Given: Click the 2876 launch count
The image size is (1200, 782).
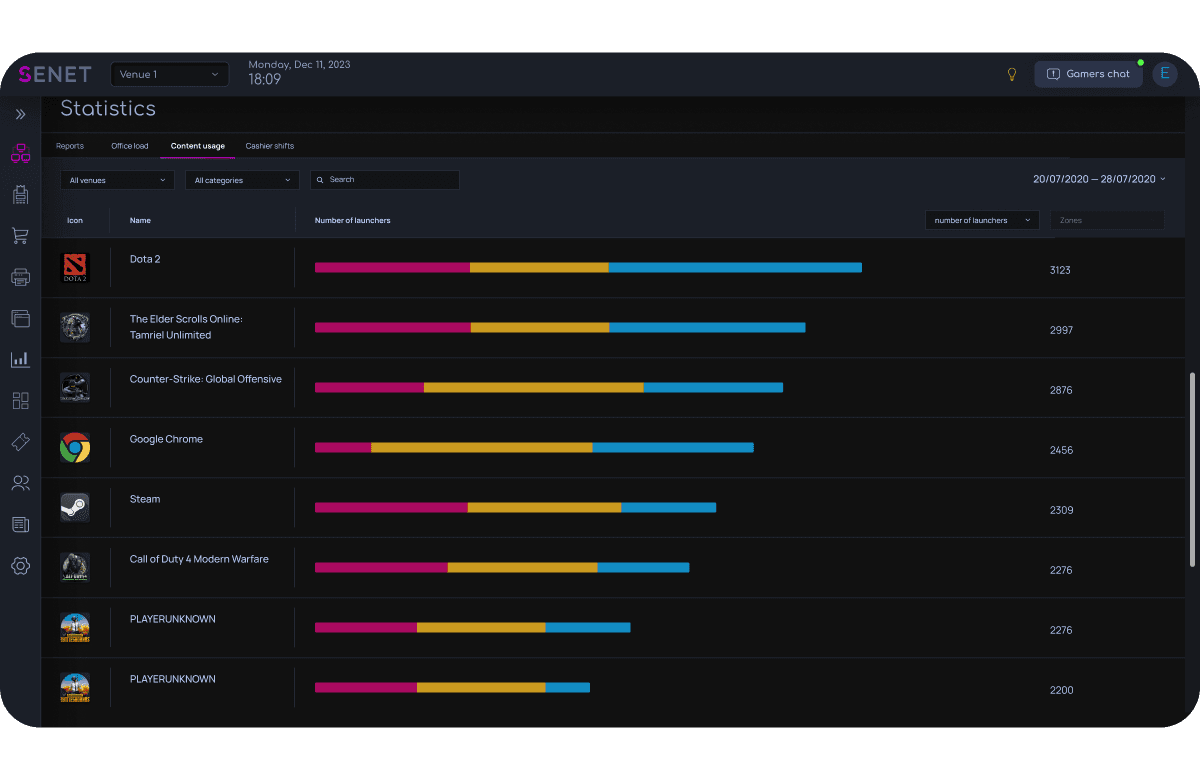Looking at the screenshot, I should [x=1061, y=390].
